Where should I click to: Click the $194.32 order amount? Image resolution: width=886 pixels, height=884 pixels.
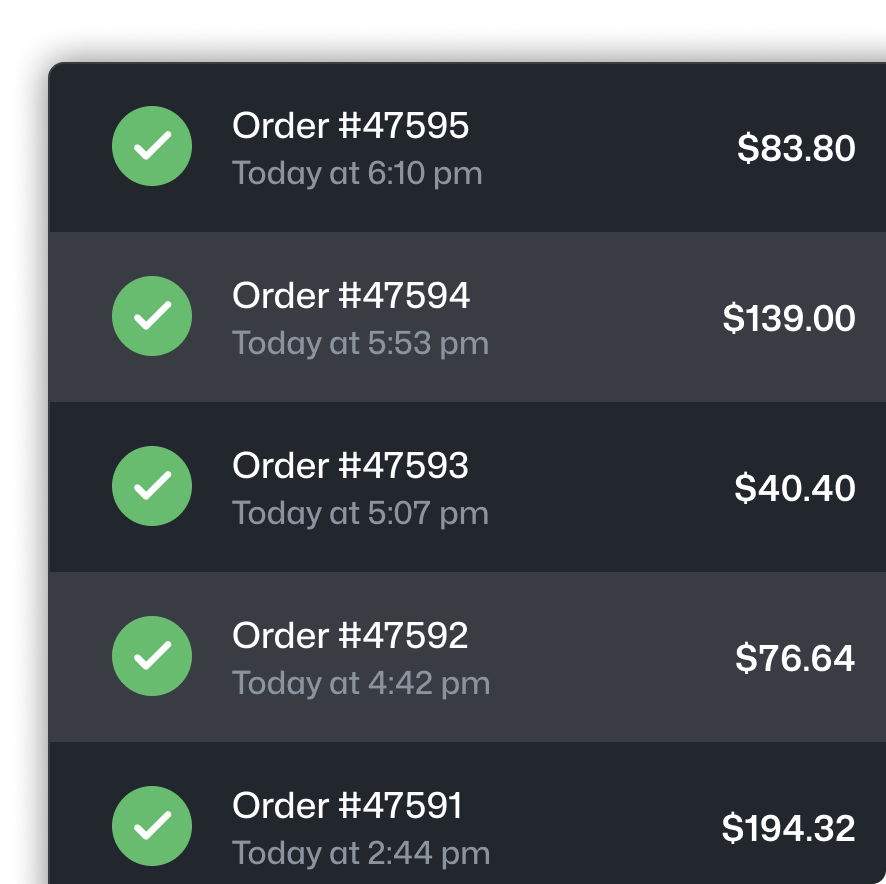(788, 828)
